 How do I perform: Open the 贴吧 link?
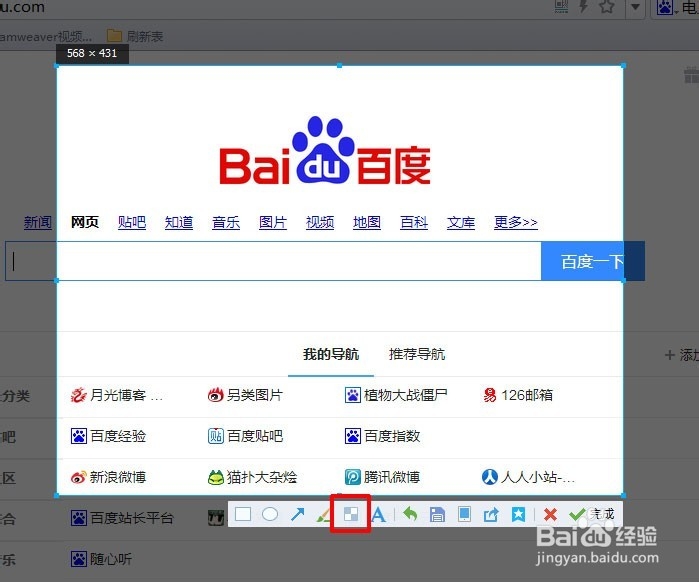coord(132,222)
